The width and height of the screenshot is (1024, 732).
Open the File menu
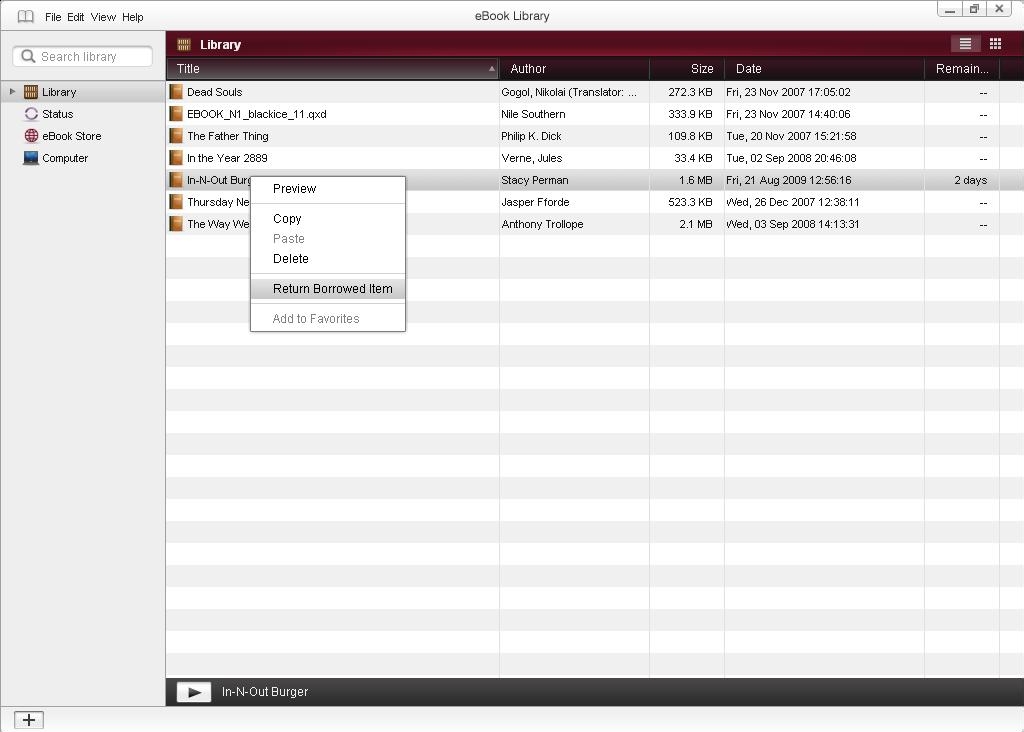53,17
